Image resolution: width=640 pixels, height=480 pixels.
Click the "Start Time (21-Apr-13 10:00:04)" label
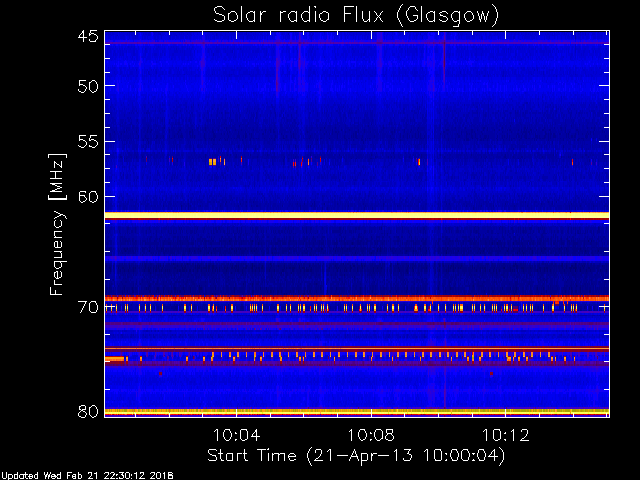pos(356,456)
